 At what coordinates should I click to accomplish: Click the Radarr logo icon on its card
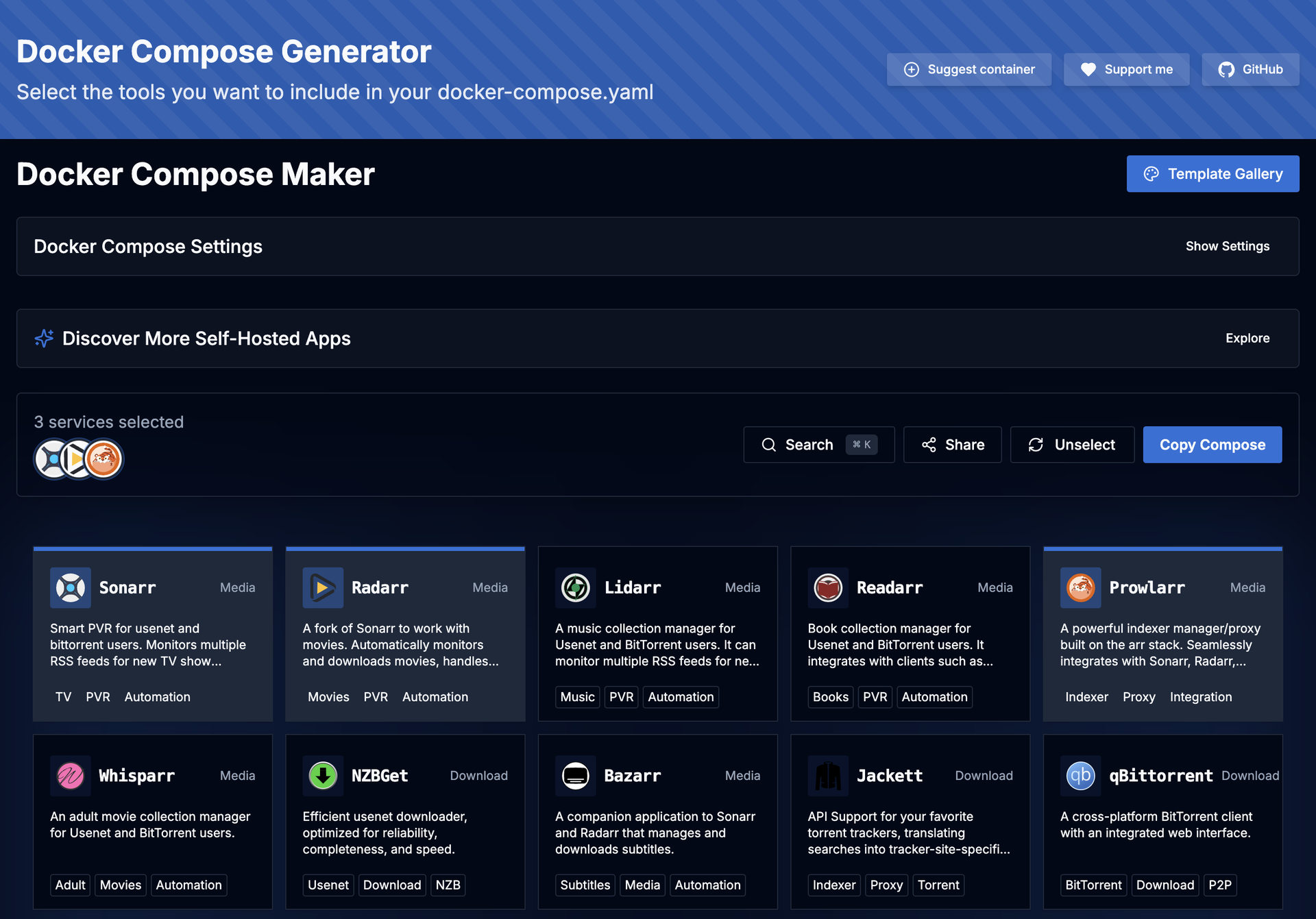pos(323,587)
